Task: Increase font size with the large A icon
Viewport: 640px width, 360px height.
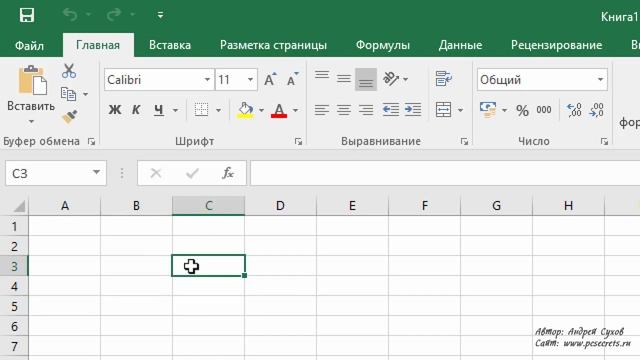Action: 270,80
